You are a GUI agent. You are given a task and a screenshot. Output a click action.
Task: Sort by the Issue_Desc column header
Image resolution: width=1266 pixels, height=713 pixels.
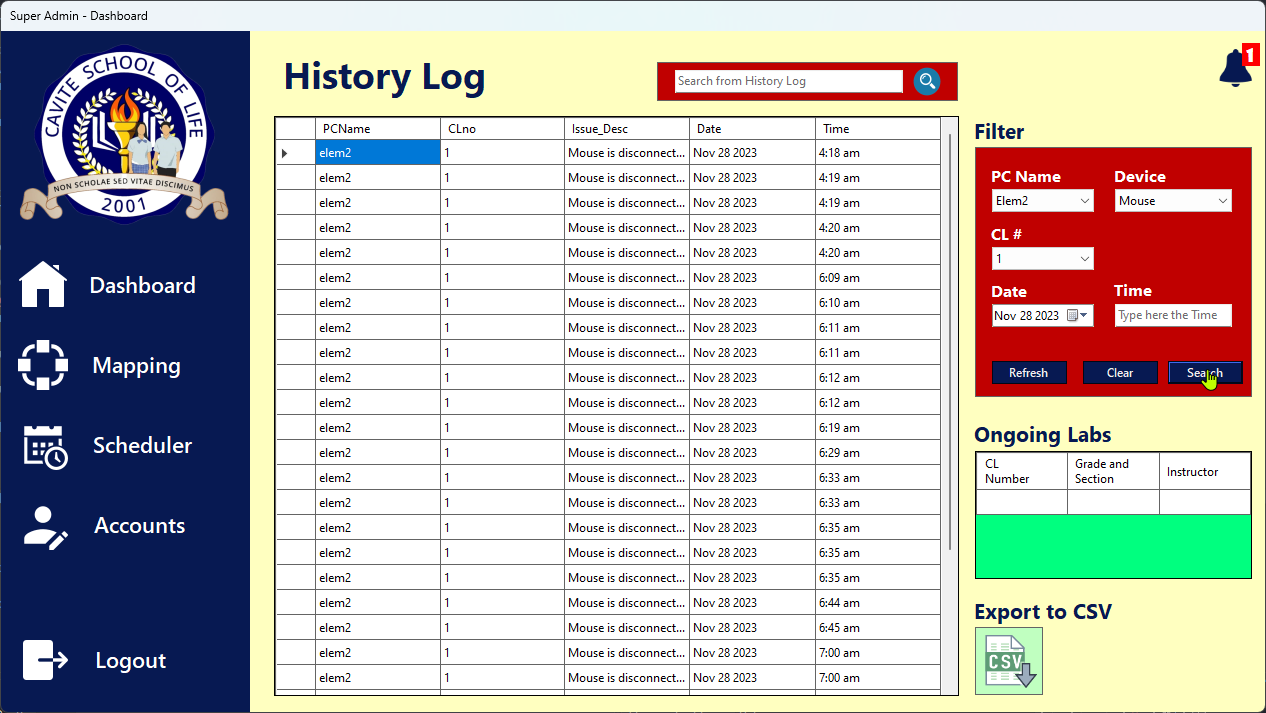626,129
